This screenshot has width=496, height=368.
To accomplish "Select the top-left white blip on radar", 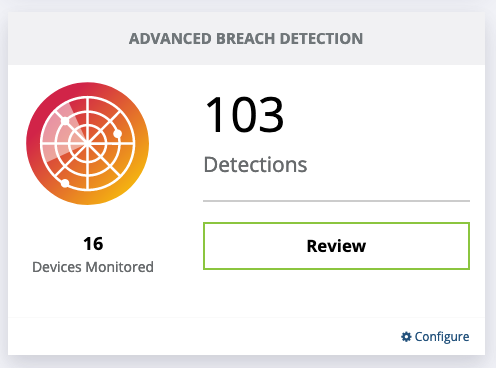I will point(65,120).
